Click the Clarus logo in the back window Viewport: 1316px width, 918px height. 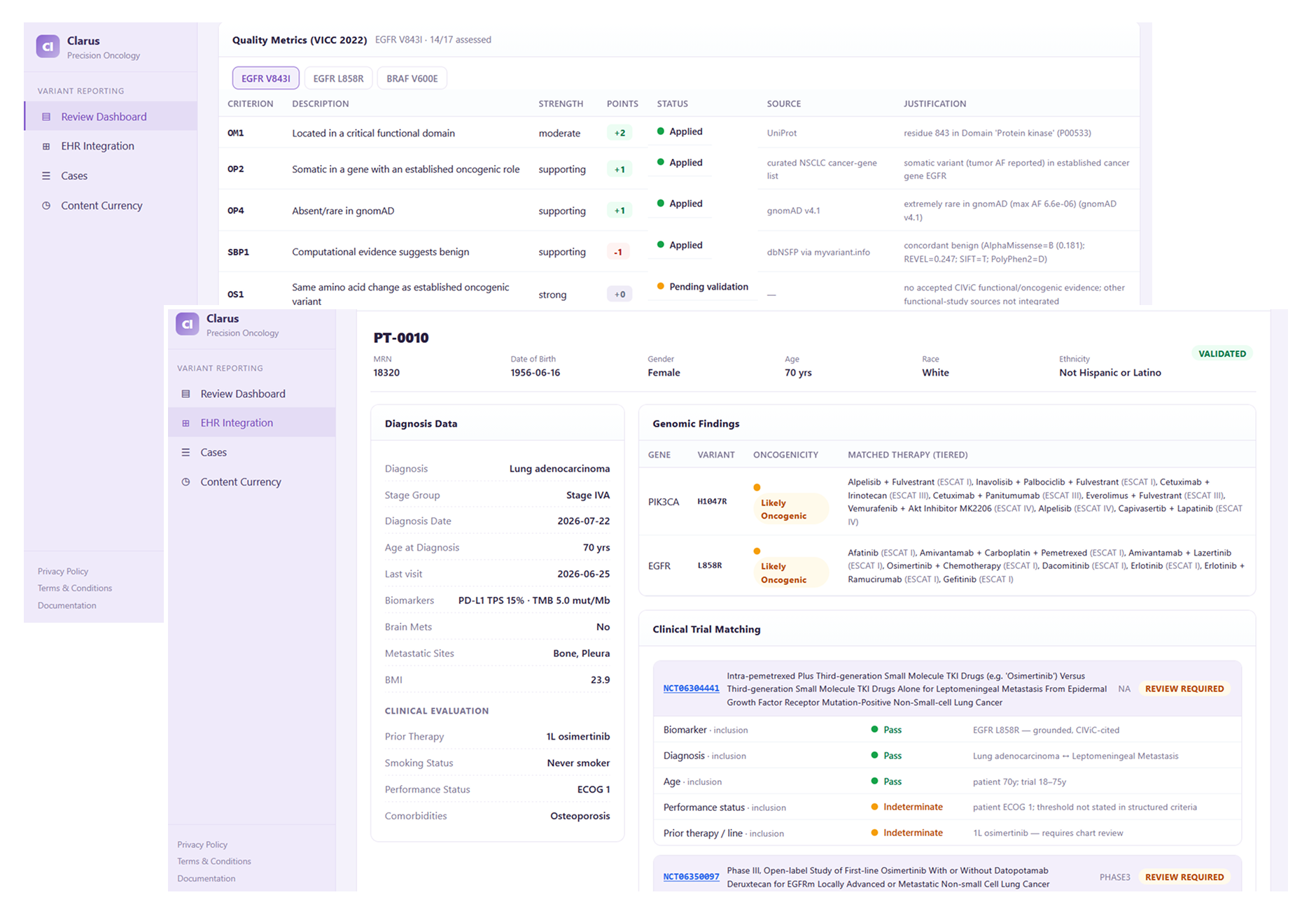[48, 46]
